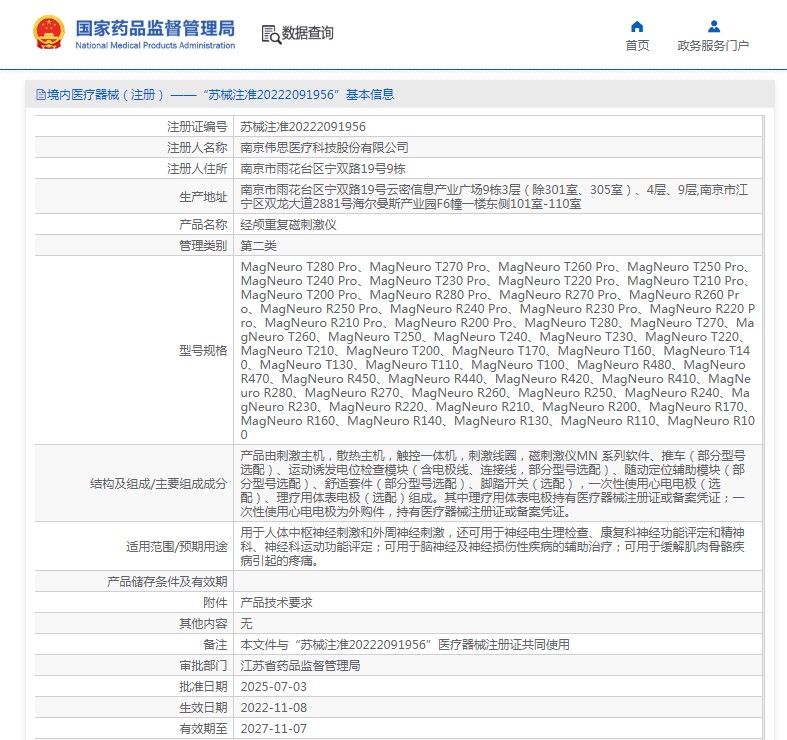Click the 适用范围/预期用途 label
Screen dimensions: 787x740
(x=177, y=547)
